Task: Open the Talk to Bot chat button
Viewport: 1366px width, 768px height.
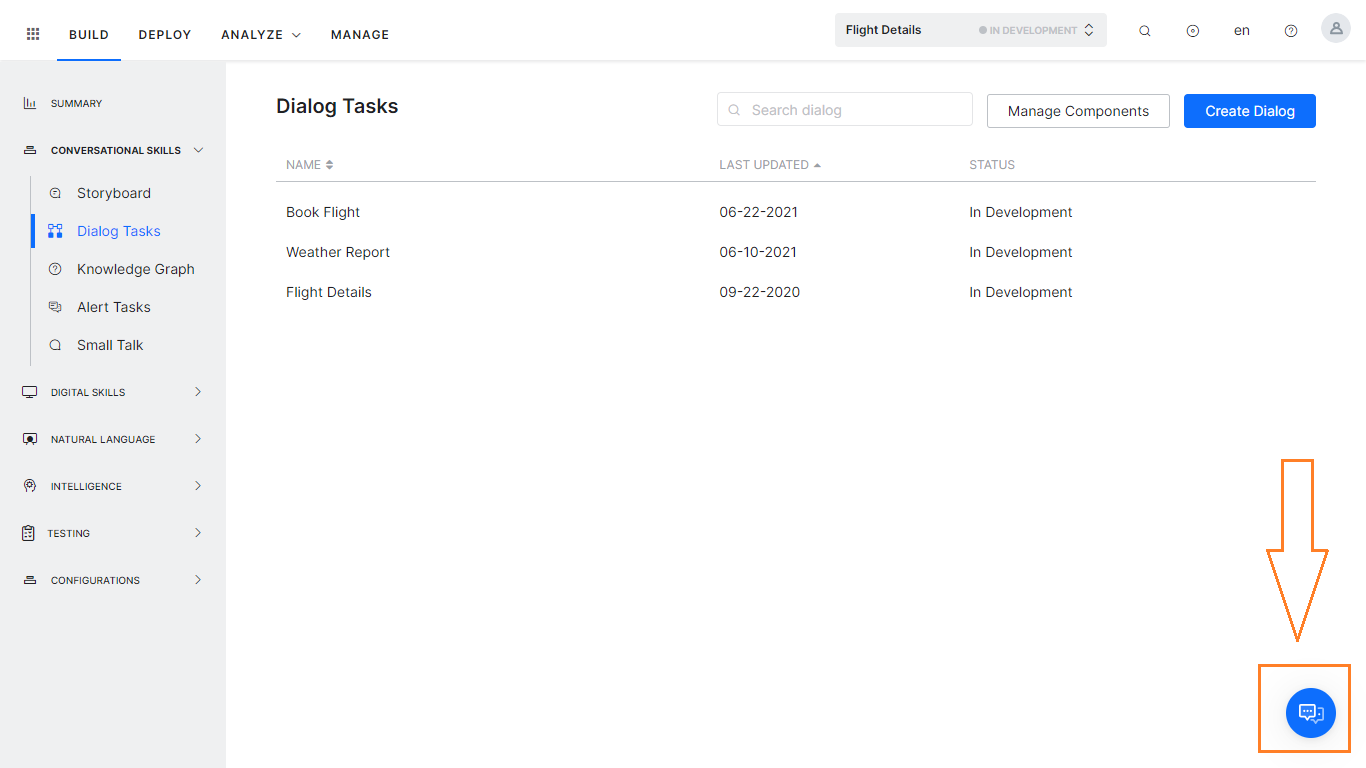Action: click(1311, 713)
